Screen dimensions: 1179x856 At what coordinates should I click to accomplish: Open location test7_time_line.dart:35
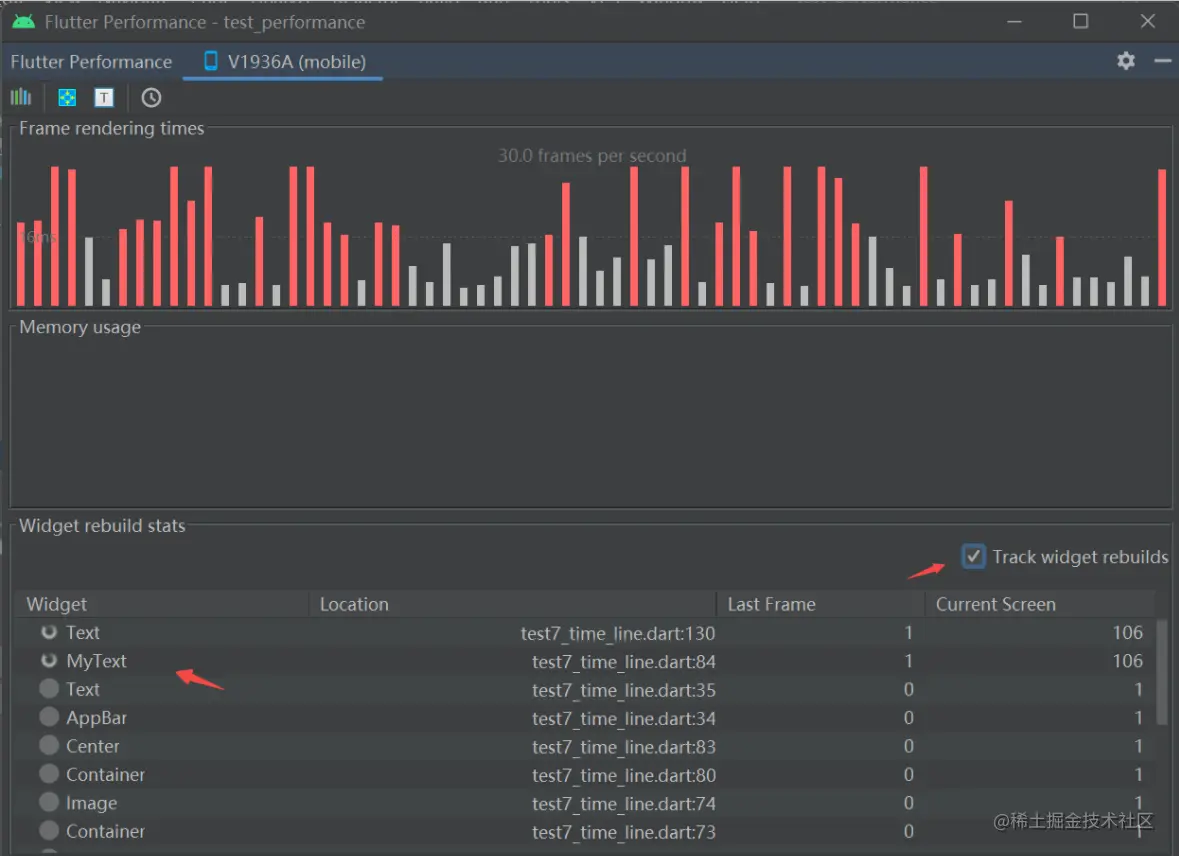pyautogui.click(x=623, y=690)
